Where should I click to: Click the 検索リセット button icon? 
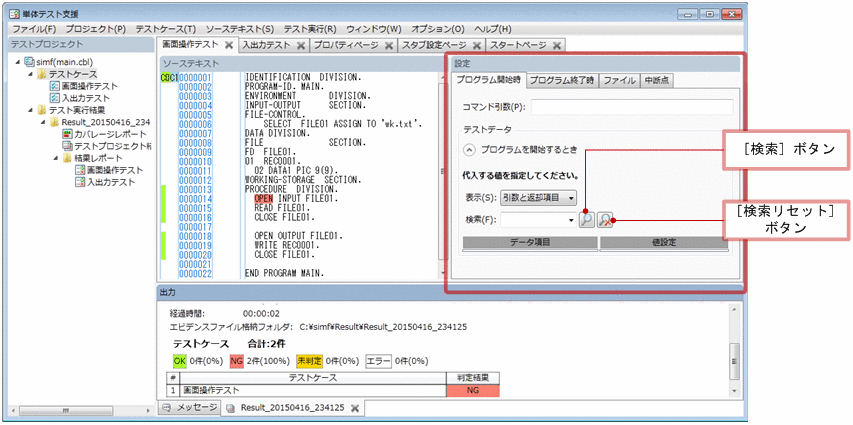point(605,220)
